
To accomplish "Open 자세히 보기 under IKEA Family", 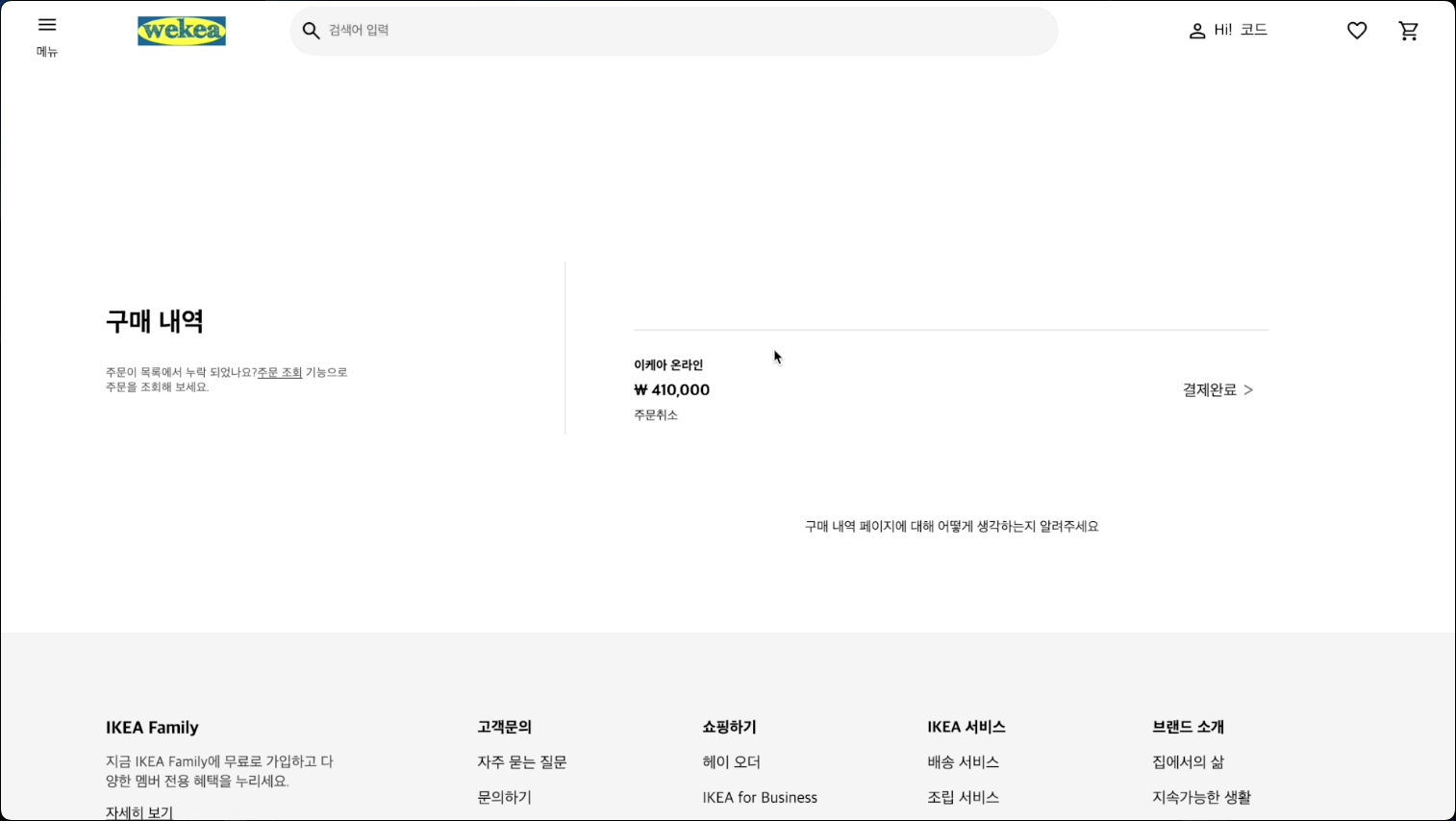I will click(138, 812).
